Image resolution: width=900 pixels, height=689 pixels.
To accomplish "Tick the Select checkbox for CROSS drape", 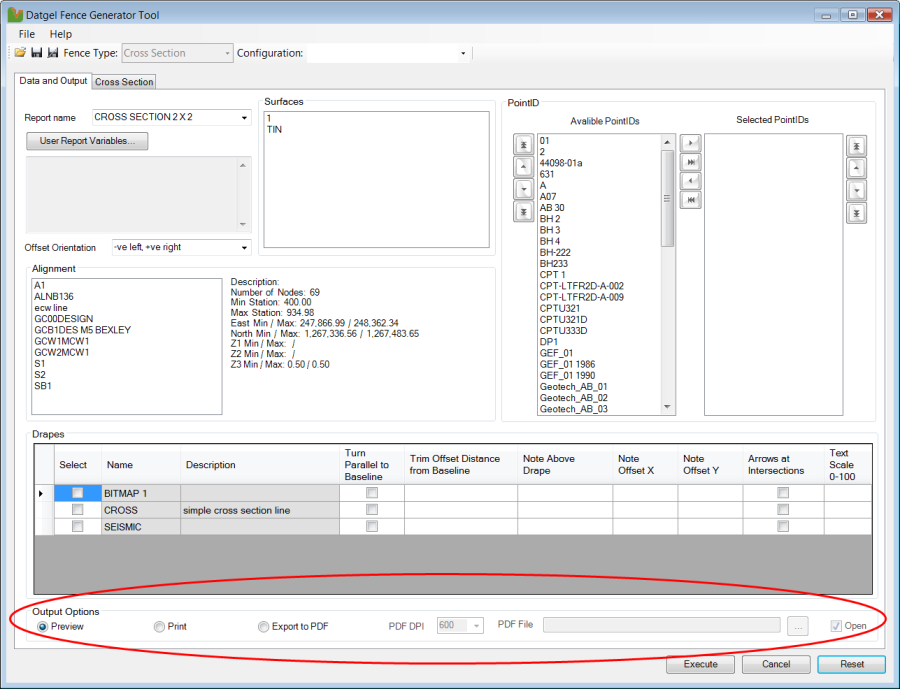I will pos(77,510).
